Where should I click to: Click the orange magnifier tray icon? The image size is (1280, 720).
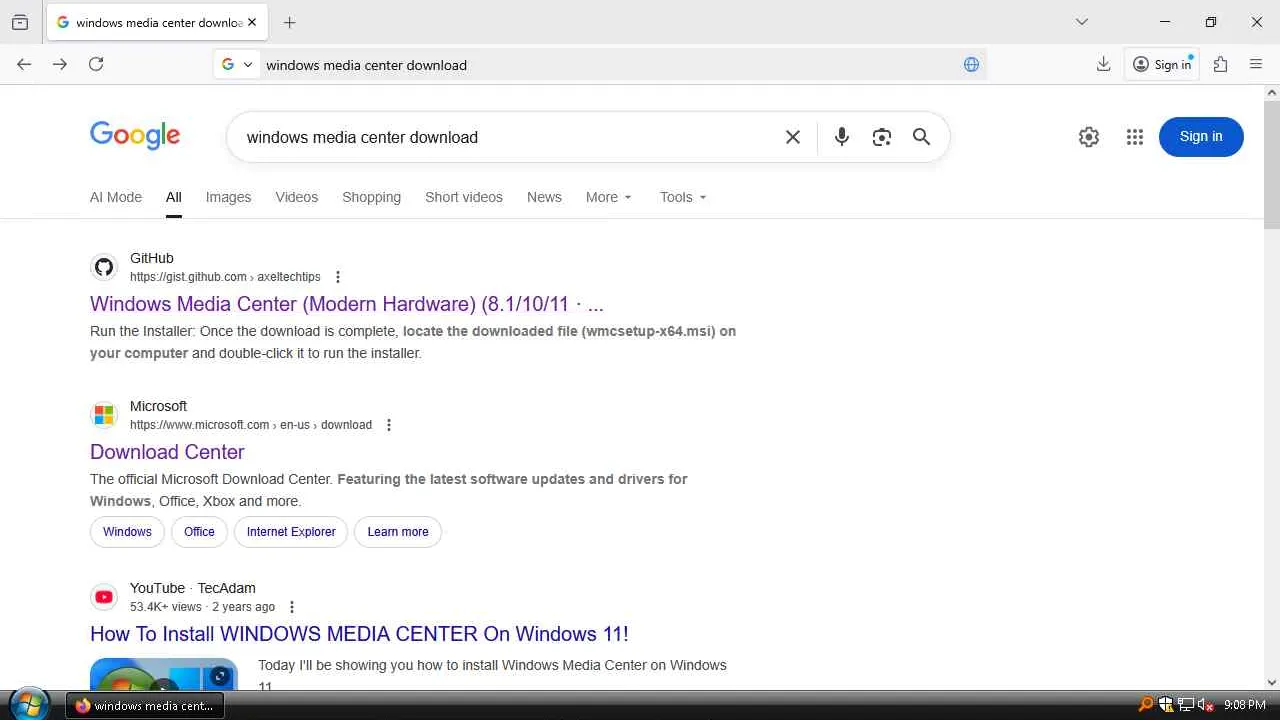(x=1146, y=705)
